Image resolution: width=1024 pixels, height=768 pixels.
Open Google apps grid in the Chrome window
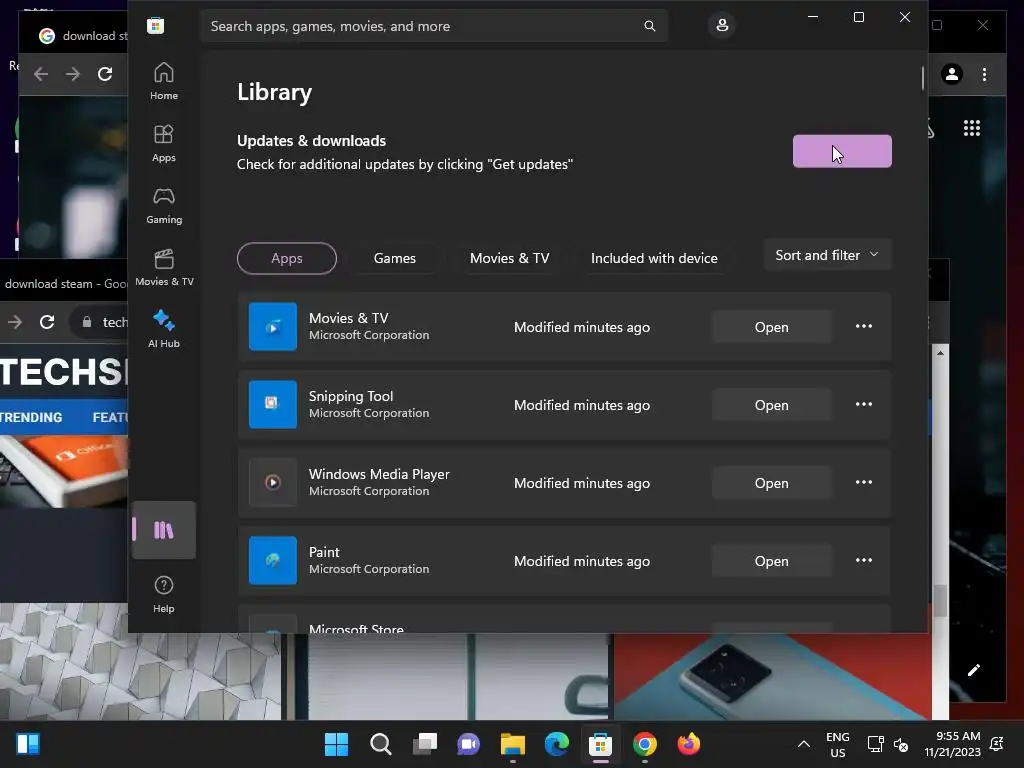(x=972, y=128)
